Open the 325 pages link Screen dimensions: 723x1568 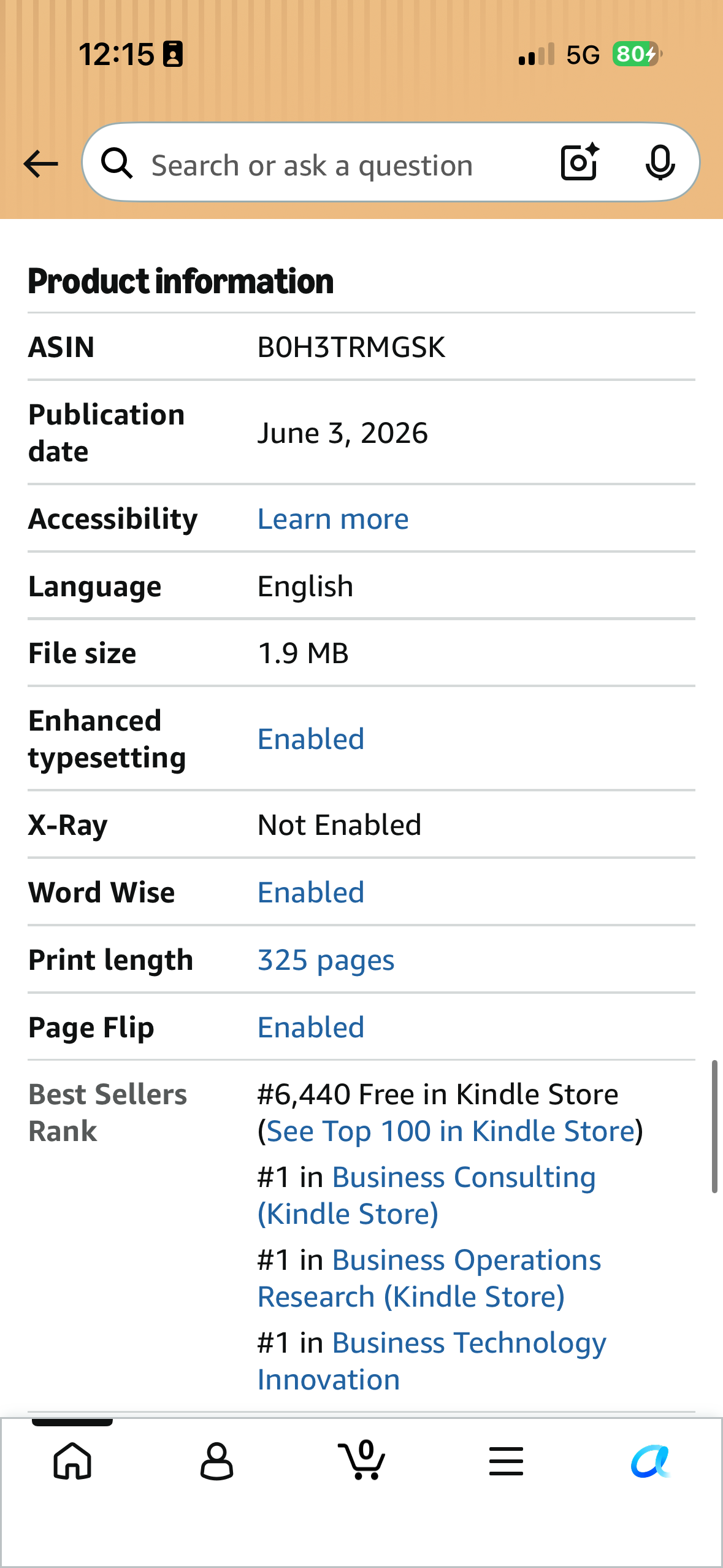[326, 960]
